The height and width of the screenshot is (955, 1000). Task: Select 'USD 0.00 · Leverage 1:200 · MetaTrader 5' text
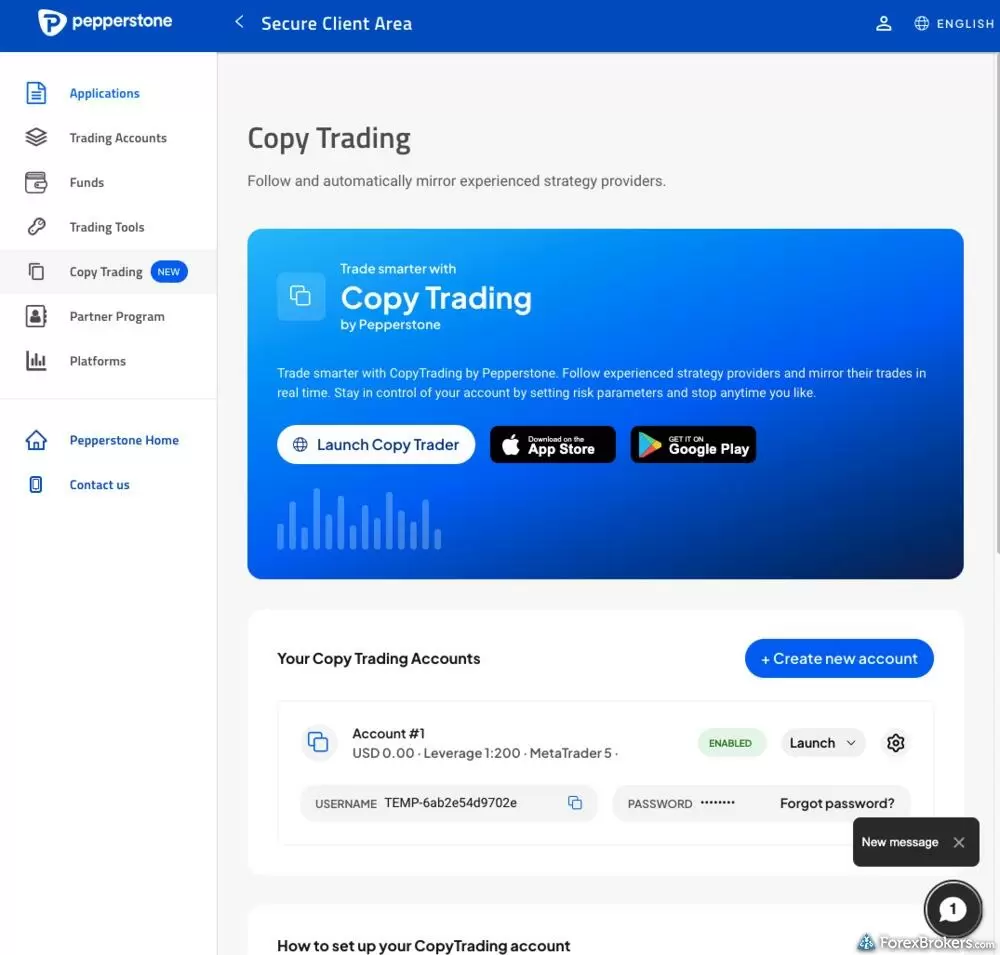coord(482,753)
